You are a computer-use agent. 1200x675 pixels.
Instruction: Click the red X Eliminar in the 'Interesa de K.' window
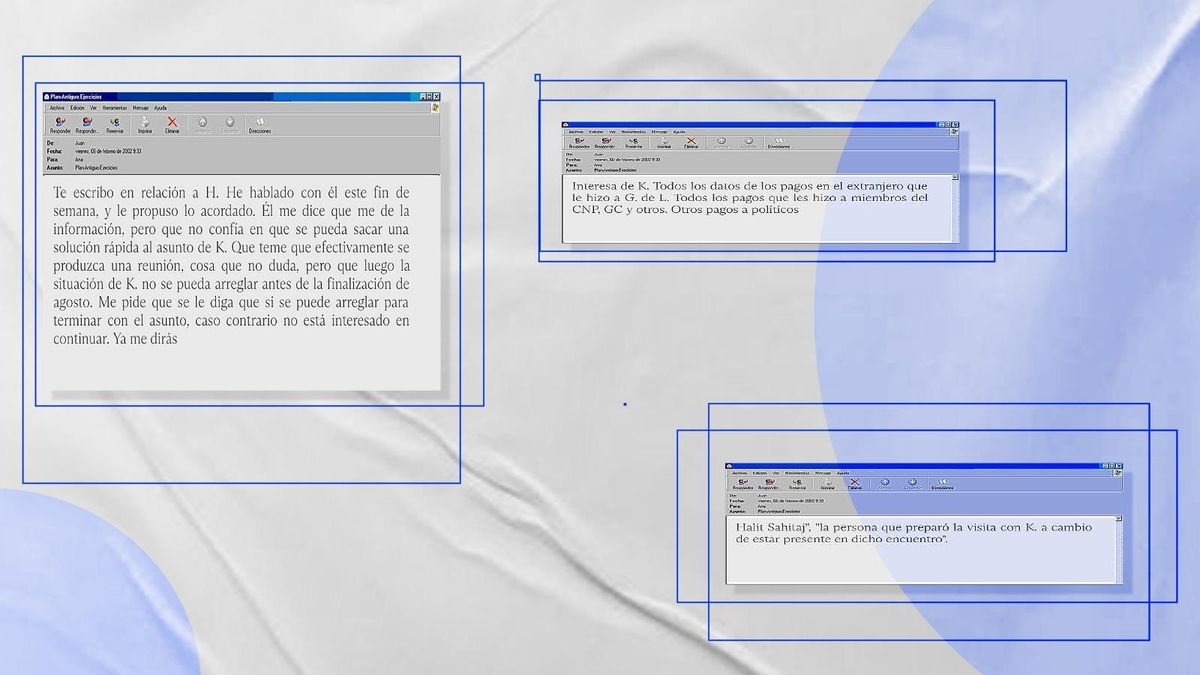pos(691,143)
